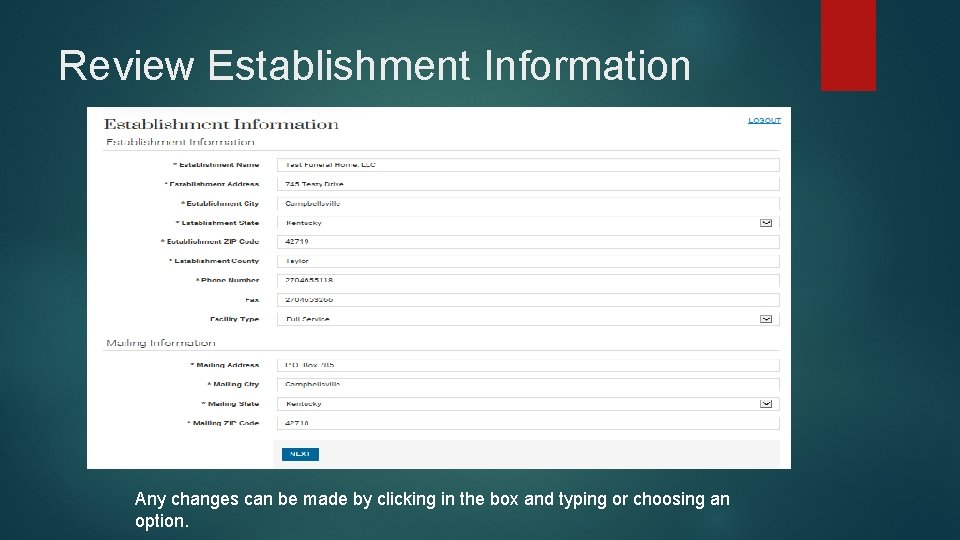
Task: Click the Mailing City input field
Action: click(x=528, y=384)
